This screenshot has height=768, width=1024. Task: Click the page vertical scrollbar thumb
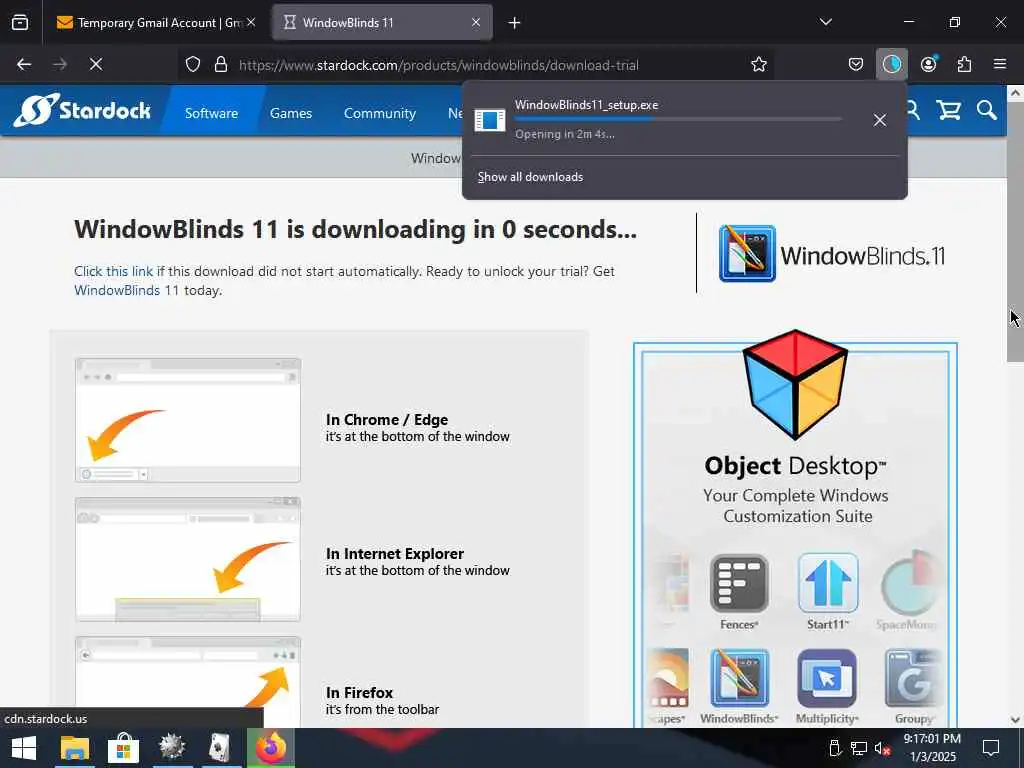1015,231
